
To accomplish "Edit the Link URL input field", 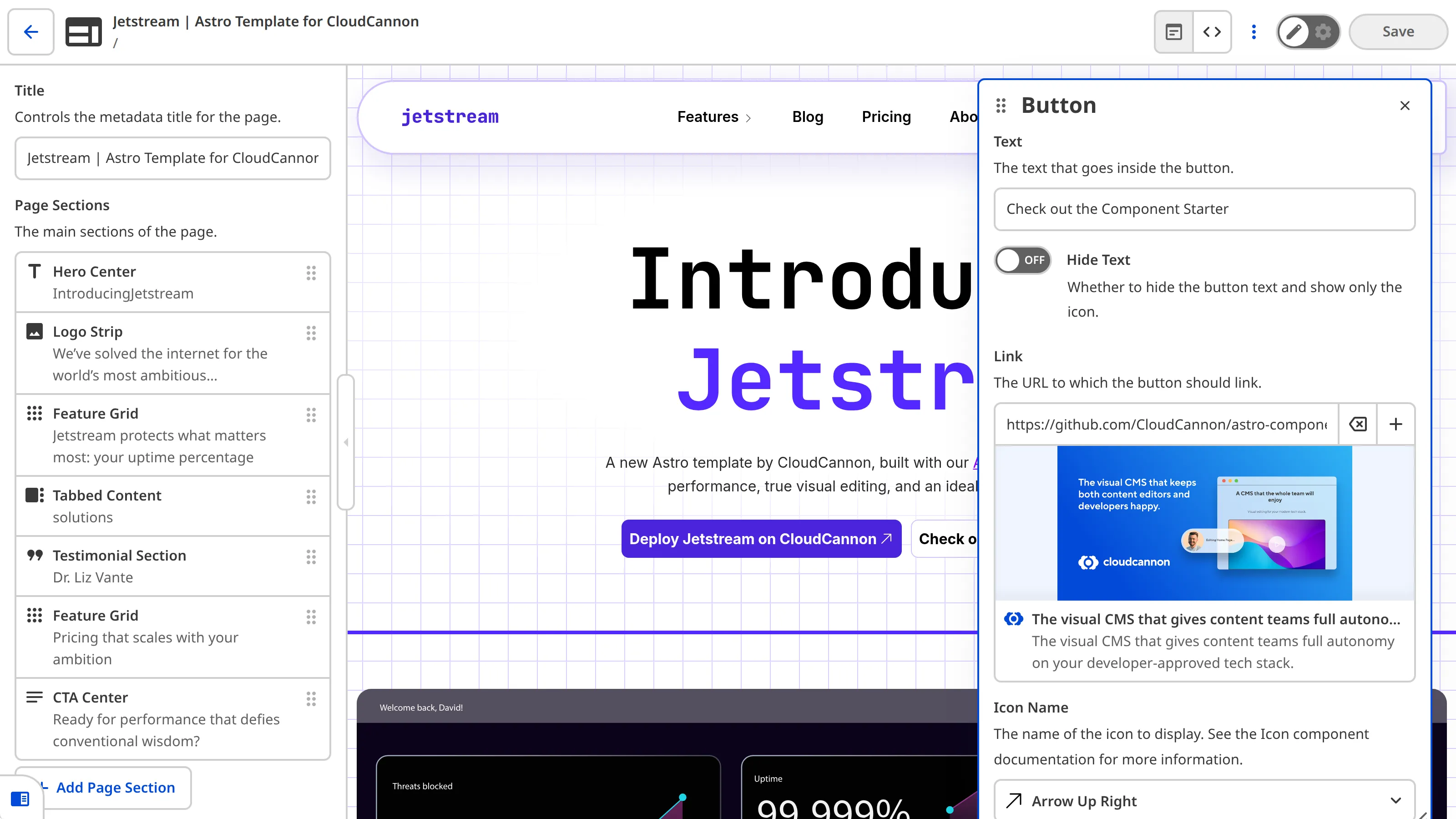I will click(x=1166, y=424).
